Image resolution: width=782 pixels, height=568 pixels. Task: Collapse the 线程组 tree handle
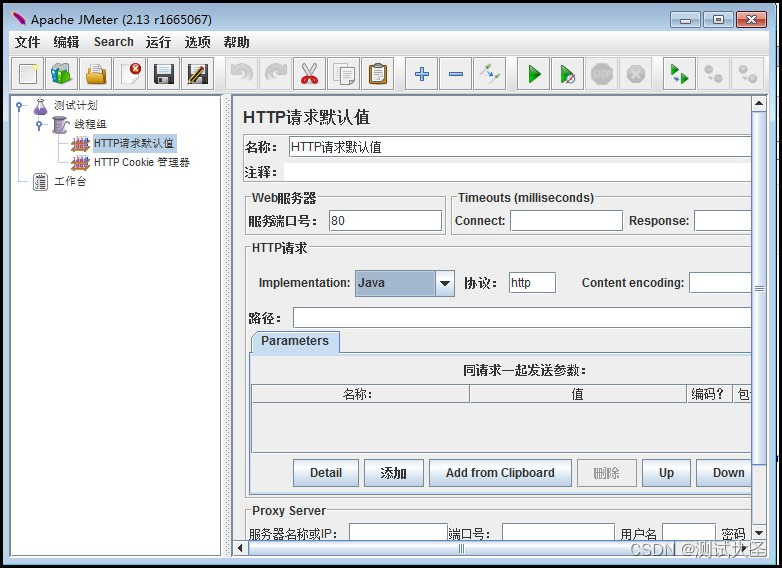(x=39, y=125)
